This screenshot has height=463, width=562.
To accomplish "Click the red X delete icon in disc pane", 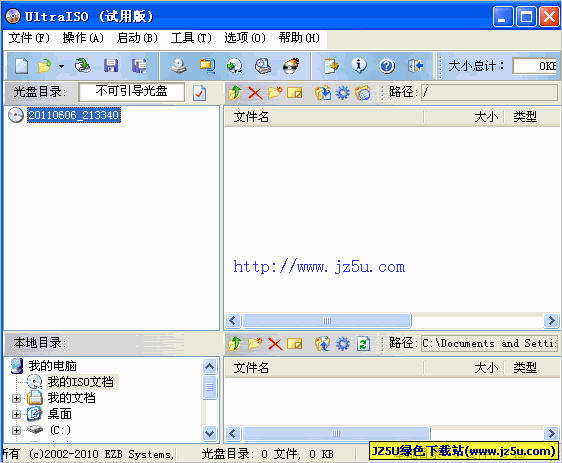I will 255,93.
